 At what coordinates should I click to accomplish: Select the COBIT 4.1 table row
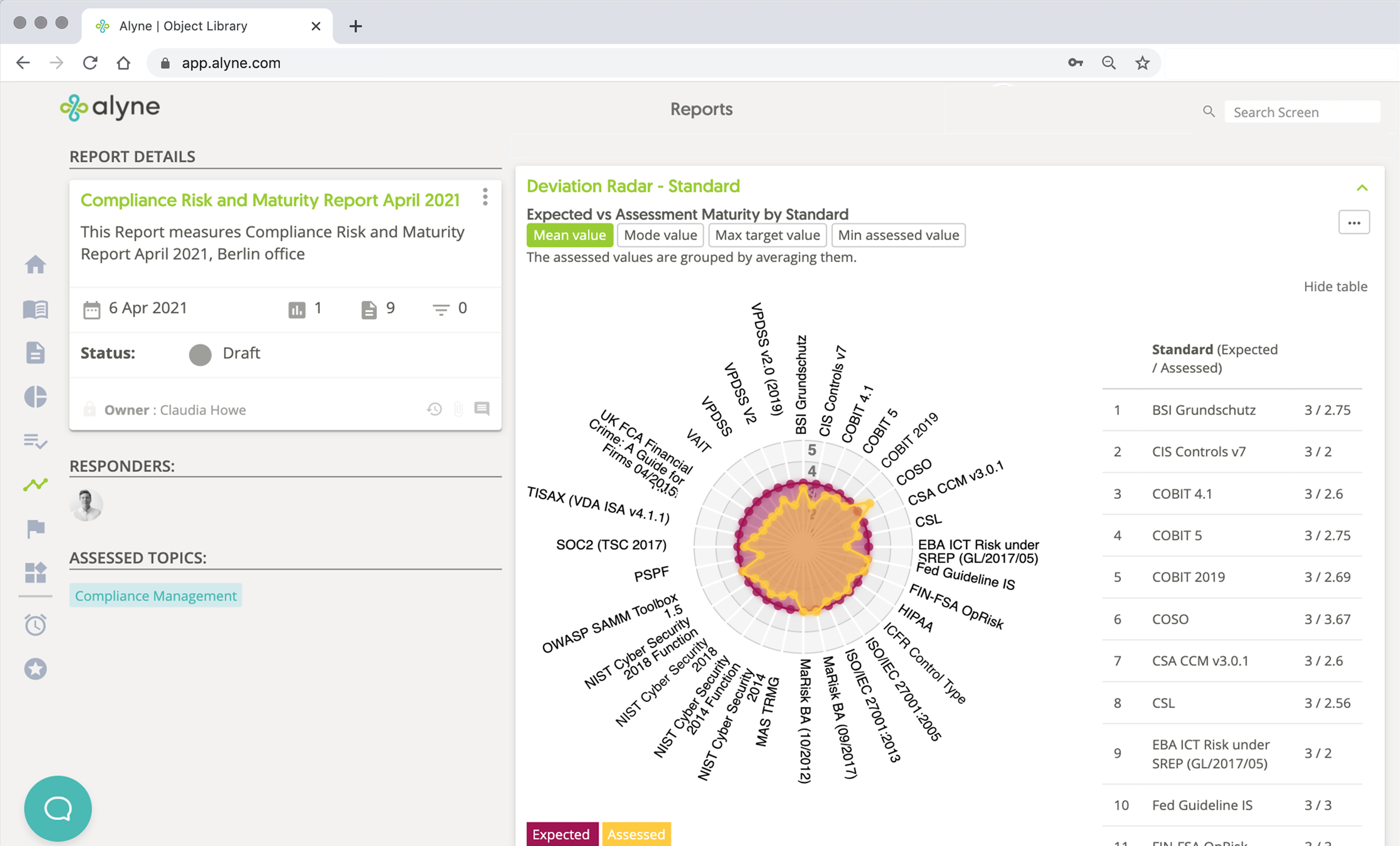pos(1232,494)
